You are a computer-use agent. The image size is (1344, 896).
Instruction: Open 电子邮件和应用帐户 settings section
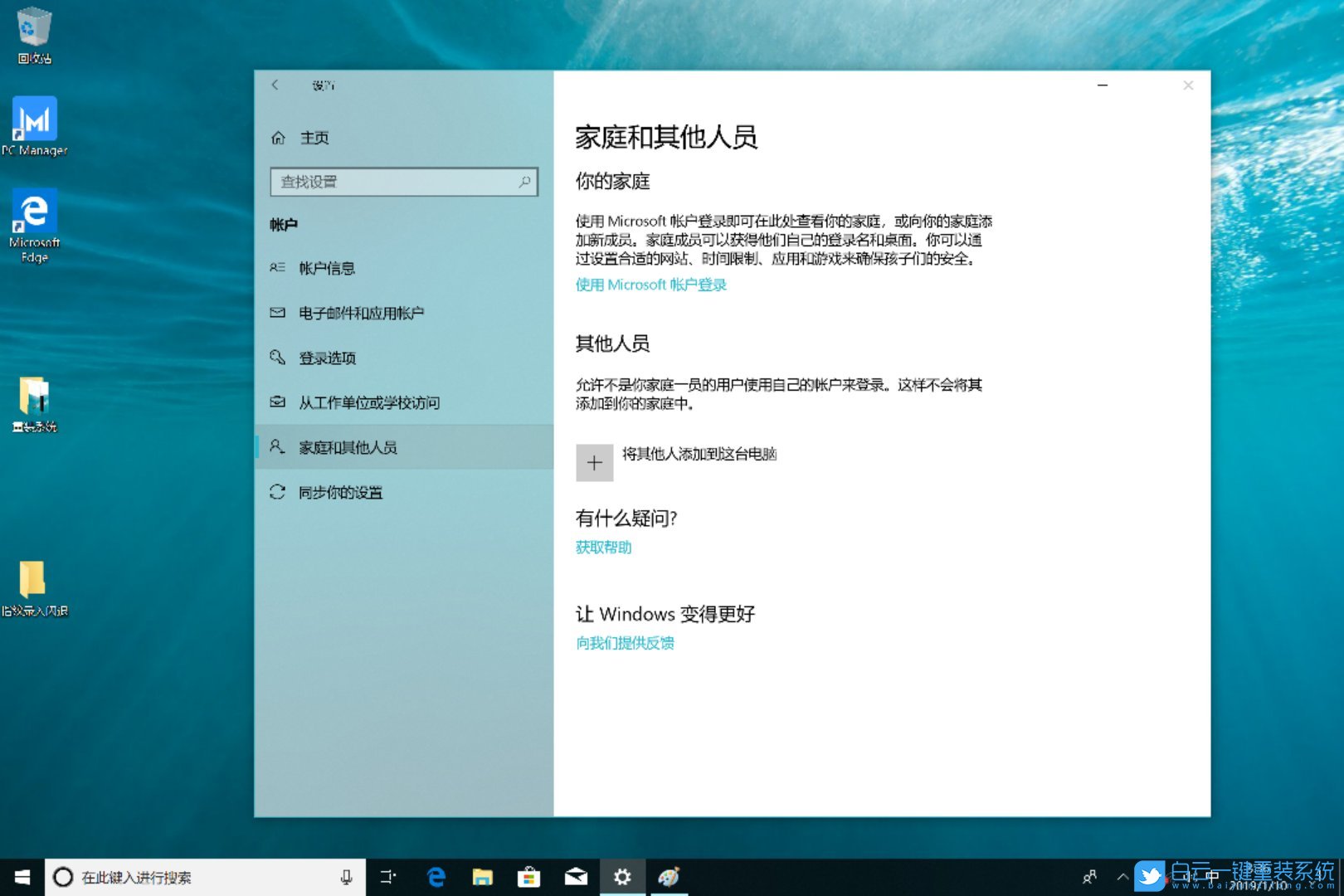(361, 313)
